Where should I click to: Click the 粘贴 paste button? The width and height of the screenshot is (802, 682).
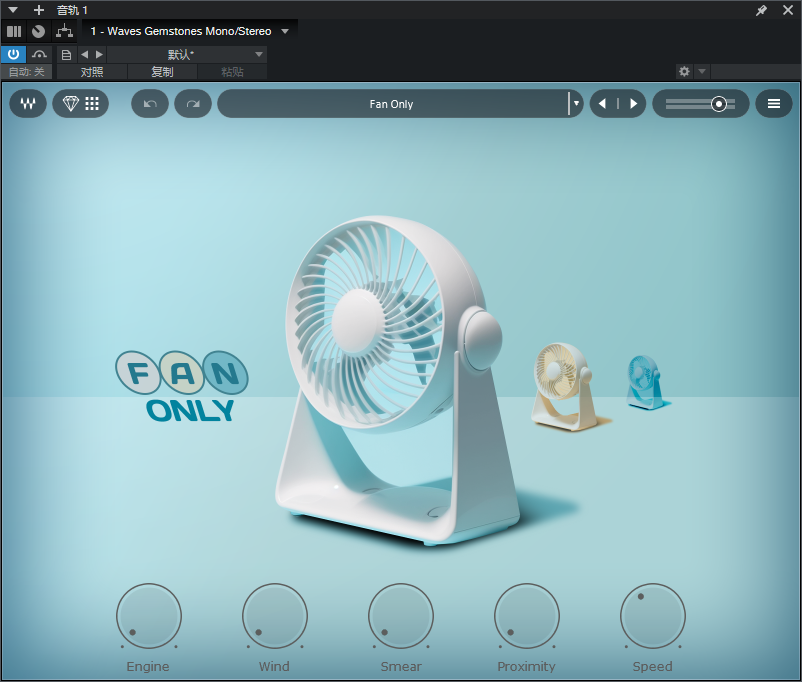pyautogui.click(x=232, y=72)
